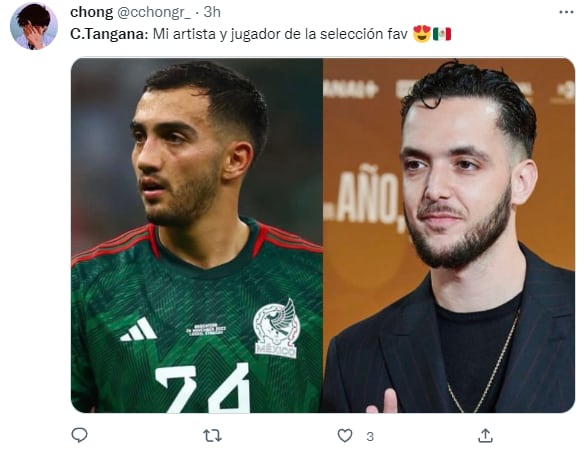Open the three-dot more options menu

pyautogui.click(x=566, y=12)
